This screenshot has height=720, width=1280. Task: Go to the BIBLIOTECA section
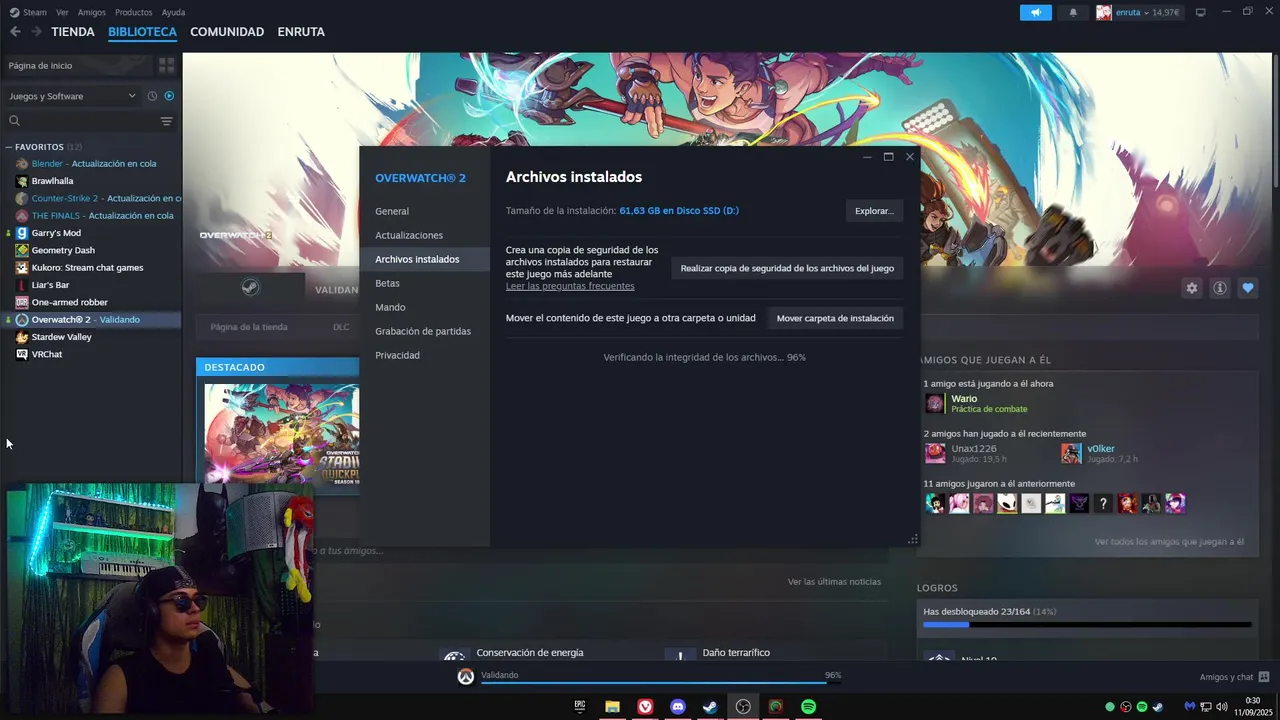(142, 31)
